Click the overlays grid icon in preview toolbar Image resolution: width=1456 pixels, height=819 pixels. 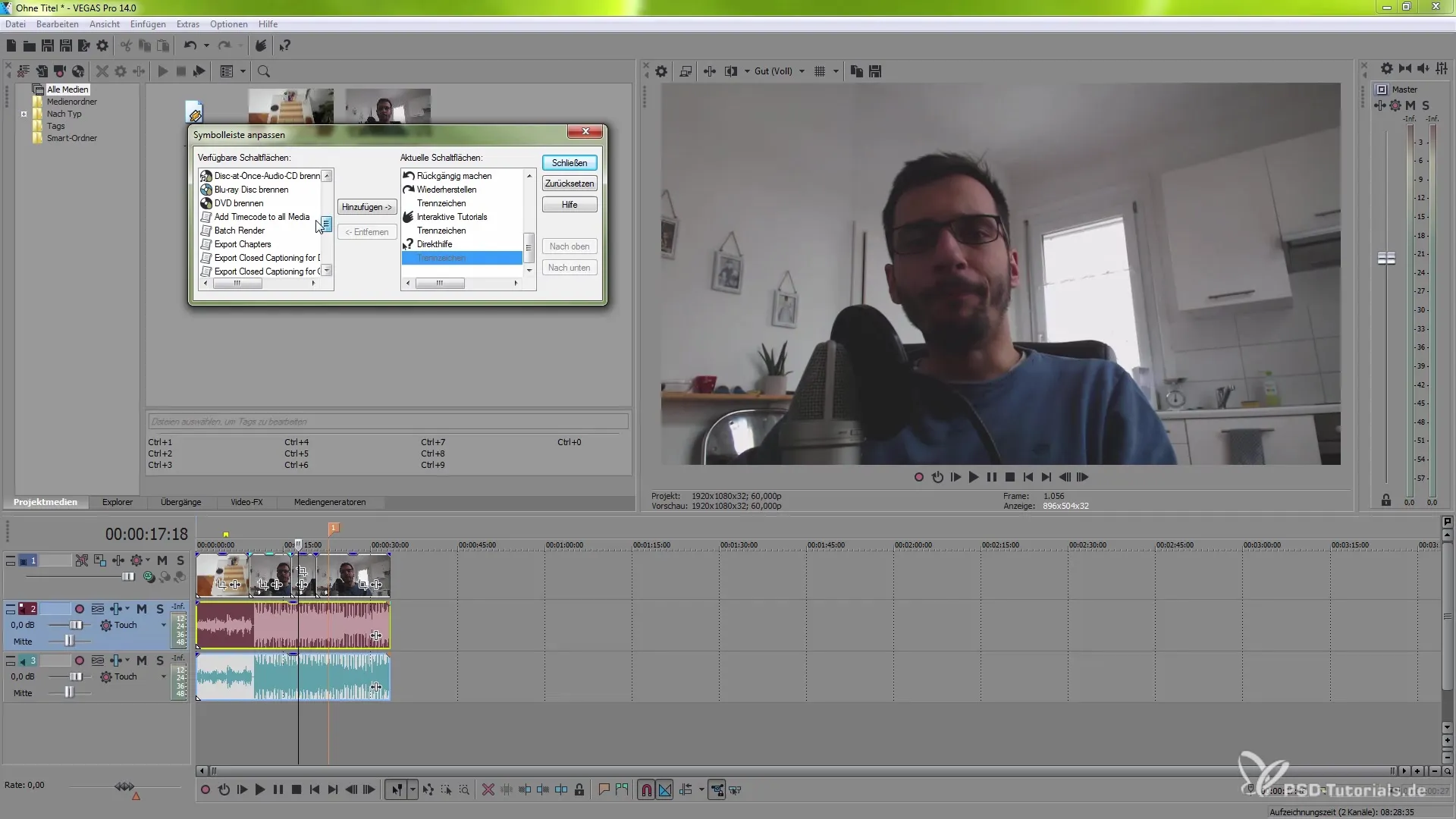coord(820,71)
